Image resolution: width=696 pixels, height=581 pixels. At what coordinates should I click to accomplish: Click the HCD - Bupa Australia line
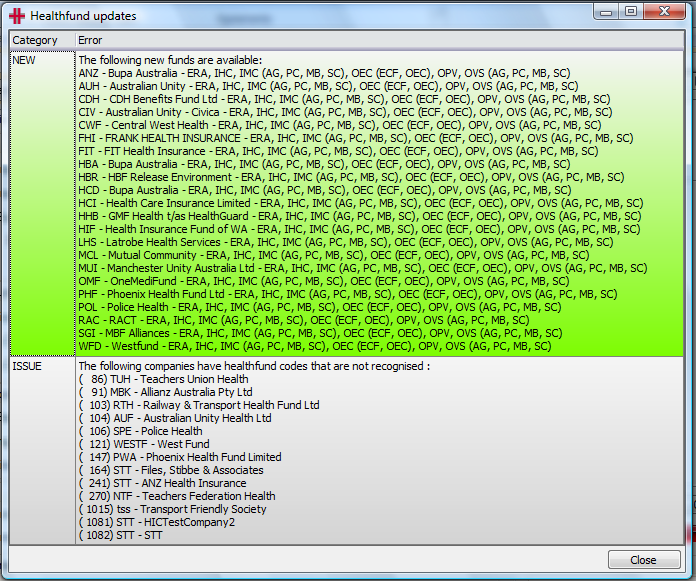(325, 190)
